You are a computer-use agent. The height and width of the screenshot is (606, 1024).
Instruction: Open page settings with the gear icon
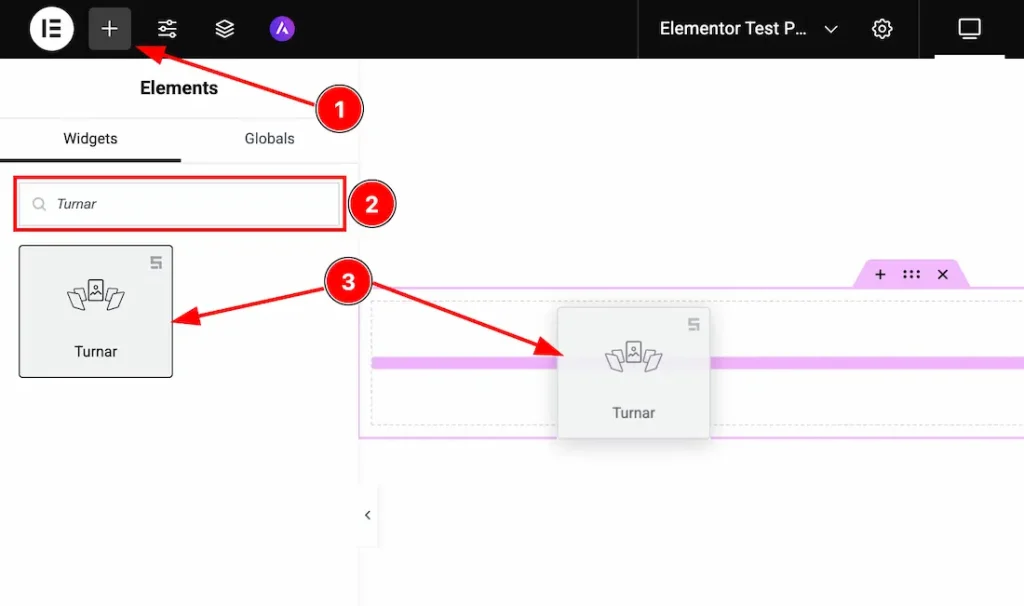[883, 28]
